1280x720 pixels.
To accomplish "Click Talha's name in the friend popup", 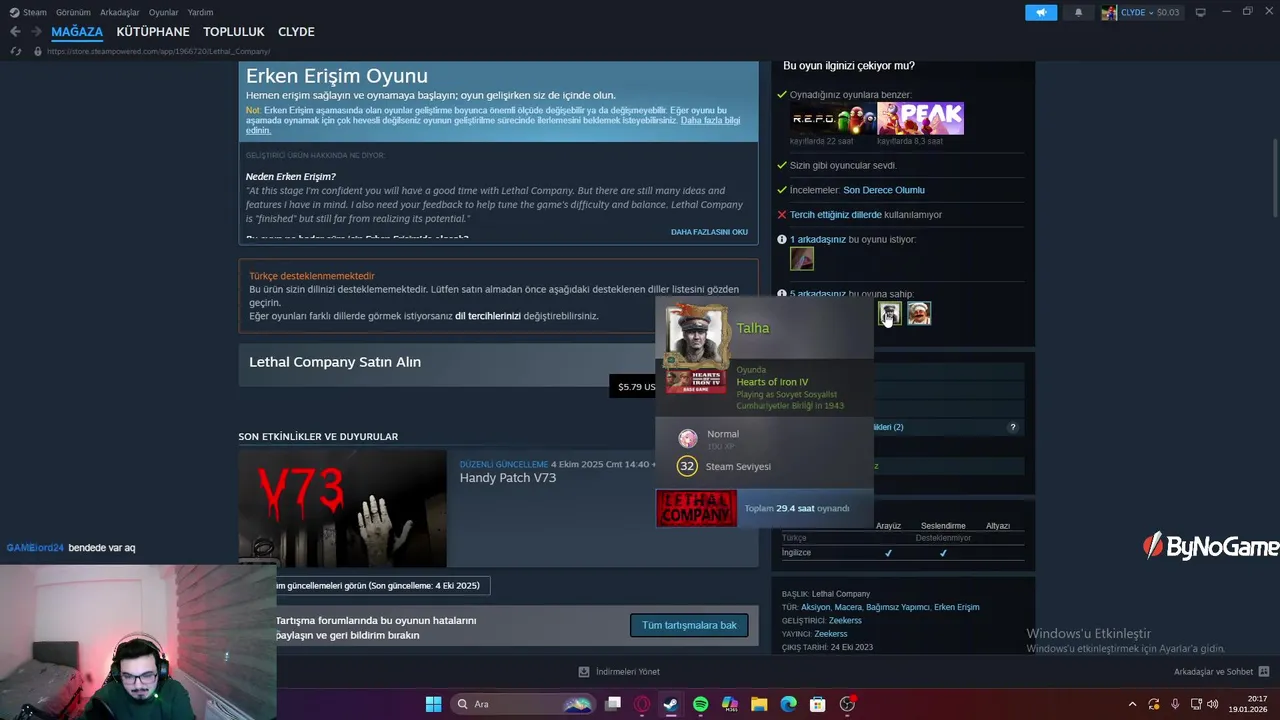I will [x=753, y=328].
